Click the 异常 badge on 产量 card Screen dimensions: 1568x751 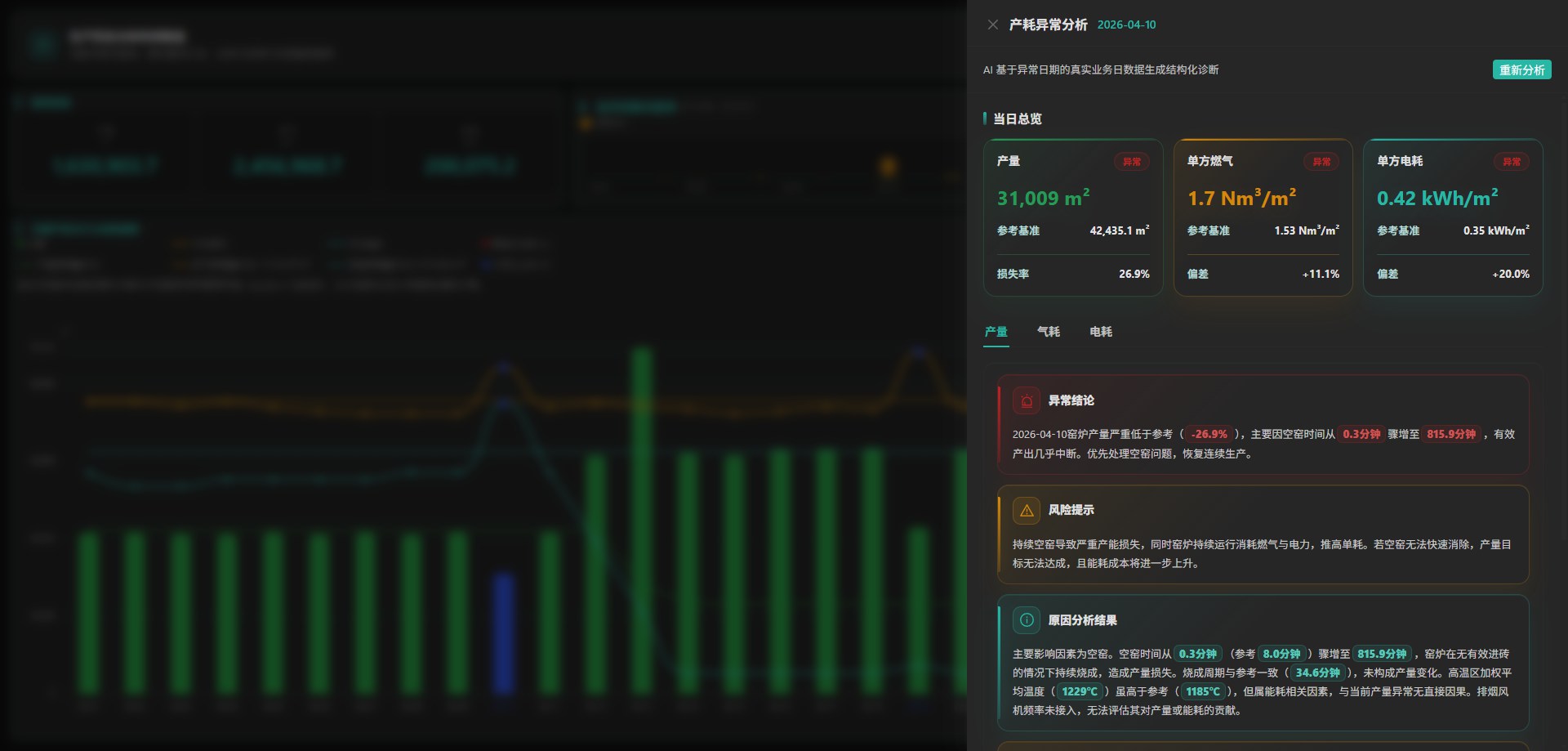coord(1132,162)
